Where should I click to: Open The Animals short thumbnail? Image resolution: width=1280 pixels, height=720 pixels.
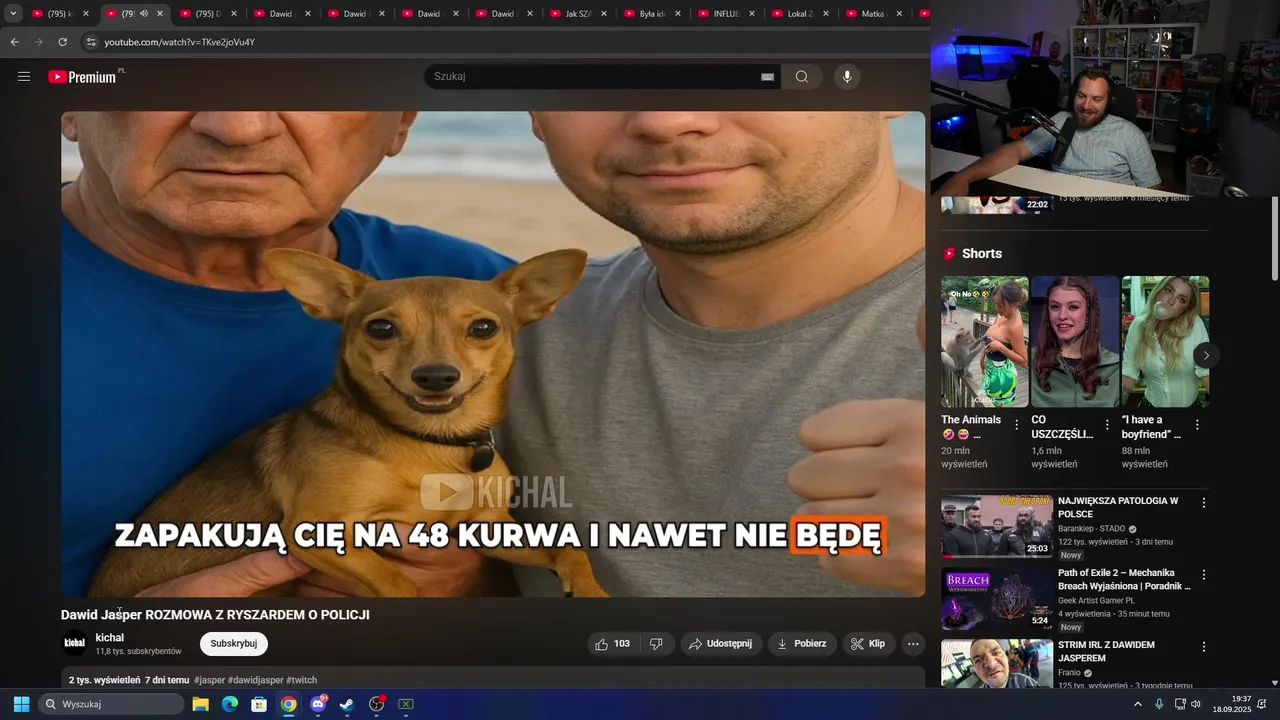985,341
